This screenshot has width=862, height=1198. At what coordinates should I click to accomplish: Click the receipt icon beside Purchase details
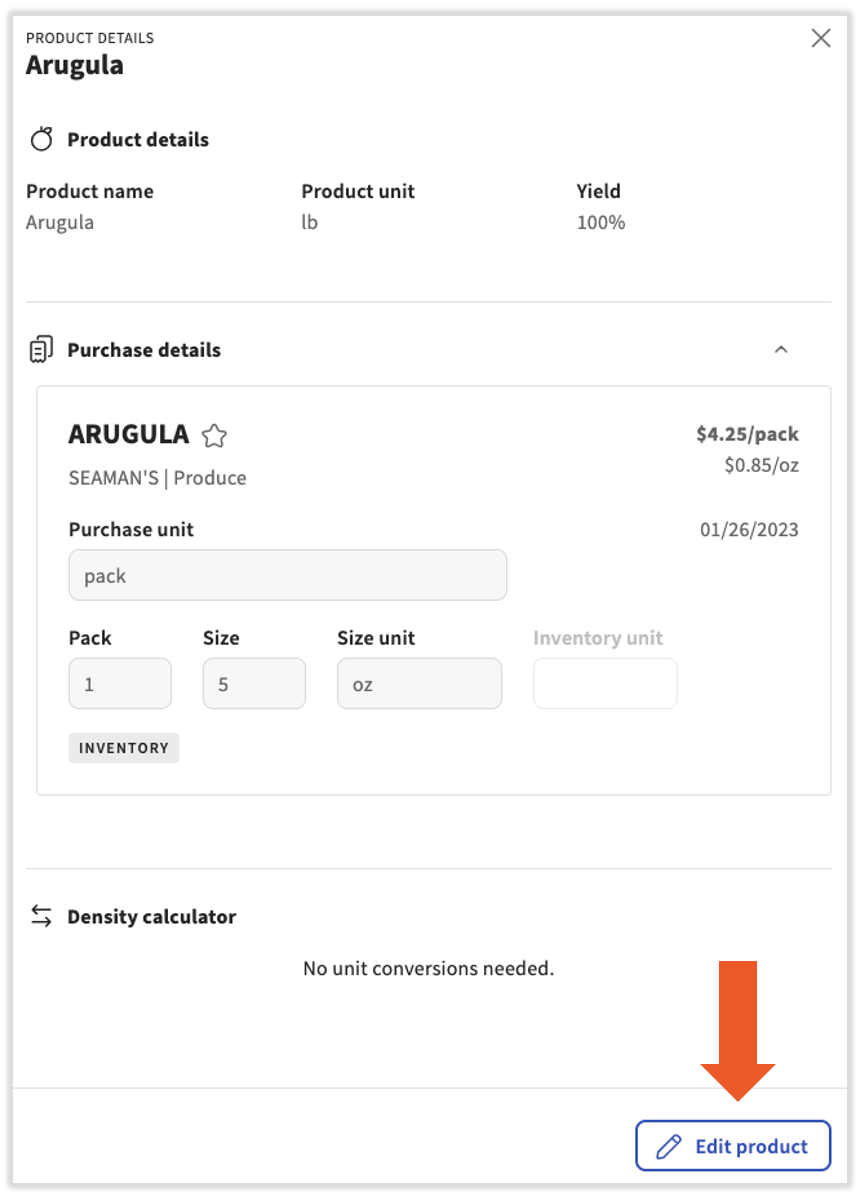41,350
